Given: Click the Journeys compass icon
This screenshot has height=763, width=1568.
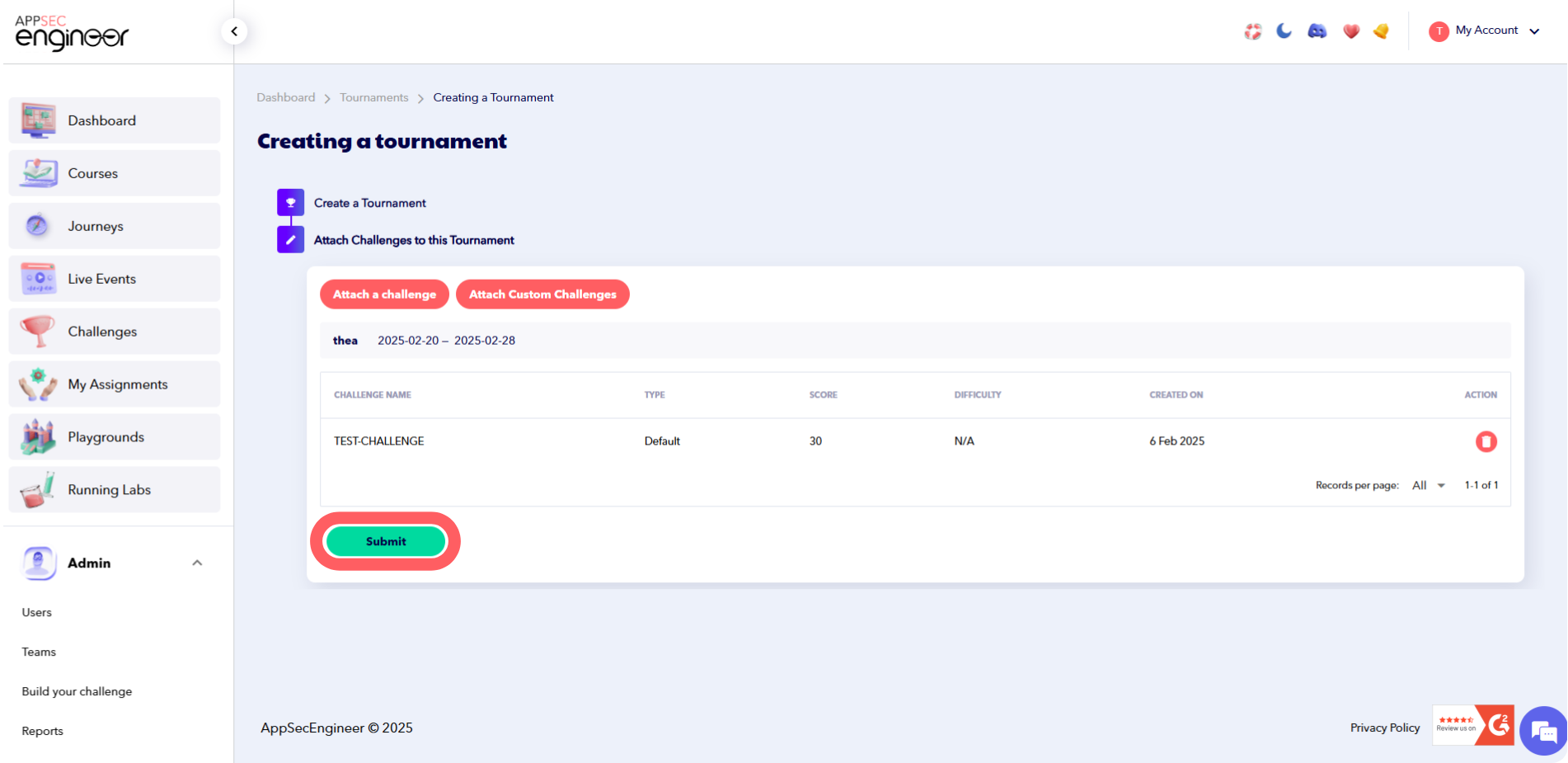Looking at the screenshot, I should point(36,225).
